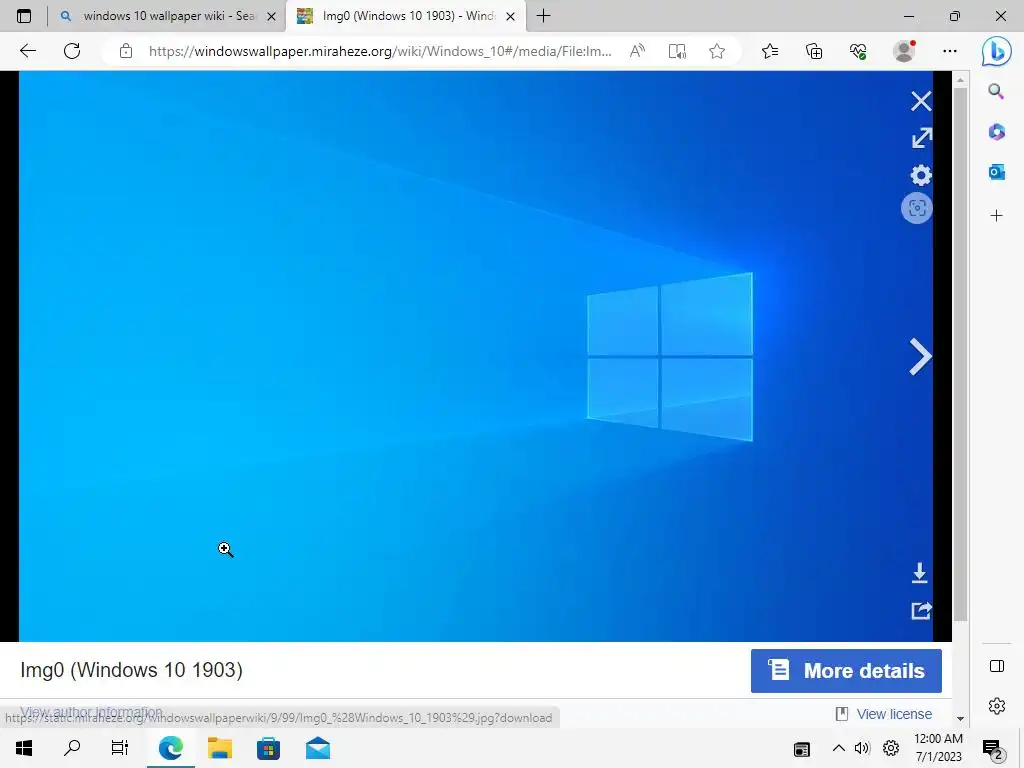Add this page to favorites

pos(717,51)
